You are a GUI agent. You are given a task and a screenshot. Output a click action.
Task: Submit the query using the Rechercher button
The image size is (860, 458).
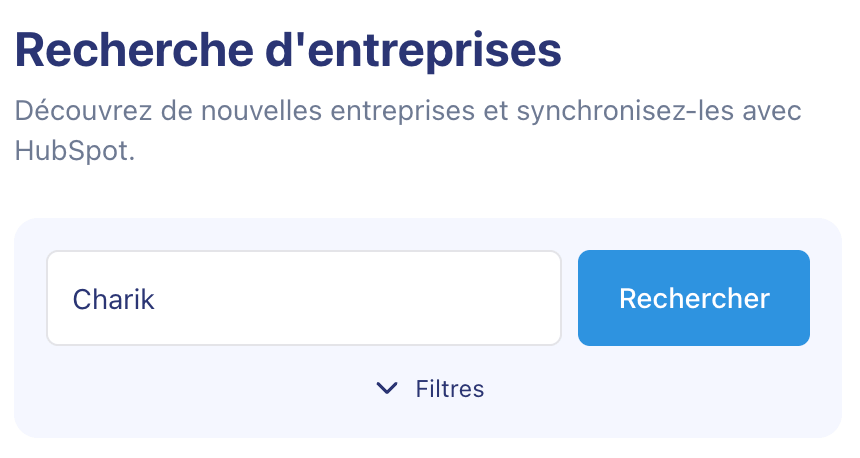694,298
